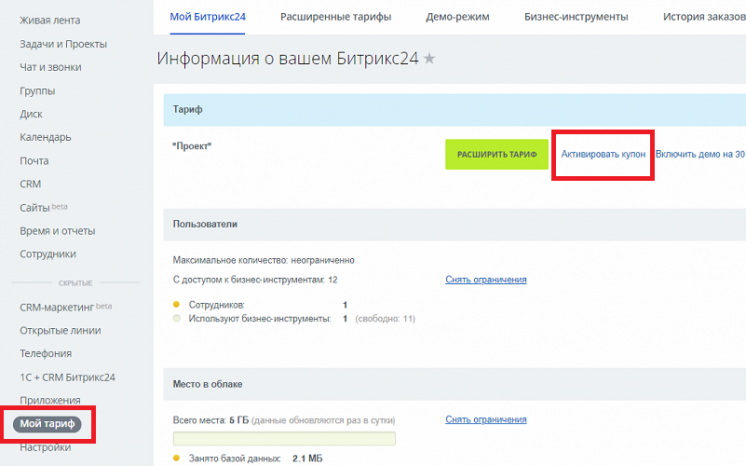Click the Активировать купон link
746x466 pixels.
coord(603,154)
